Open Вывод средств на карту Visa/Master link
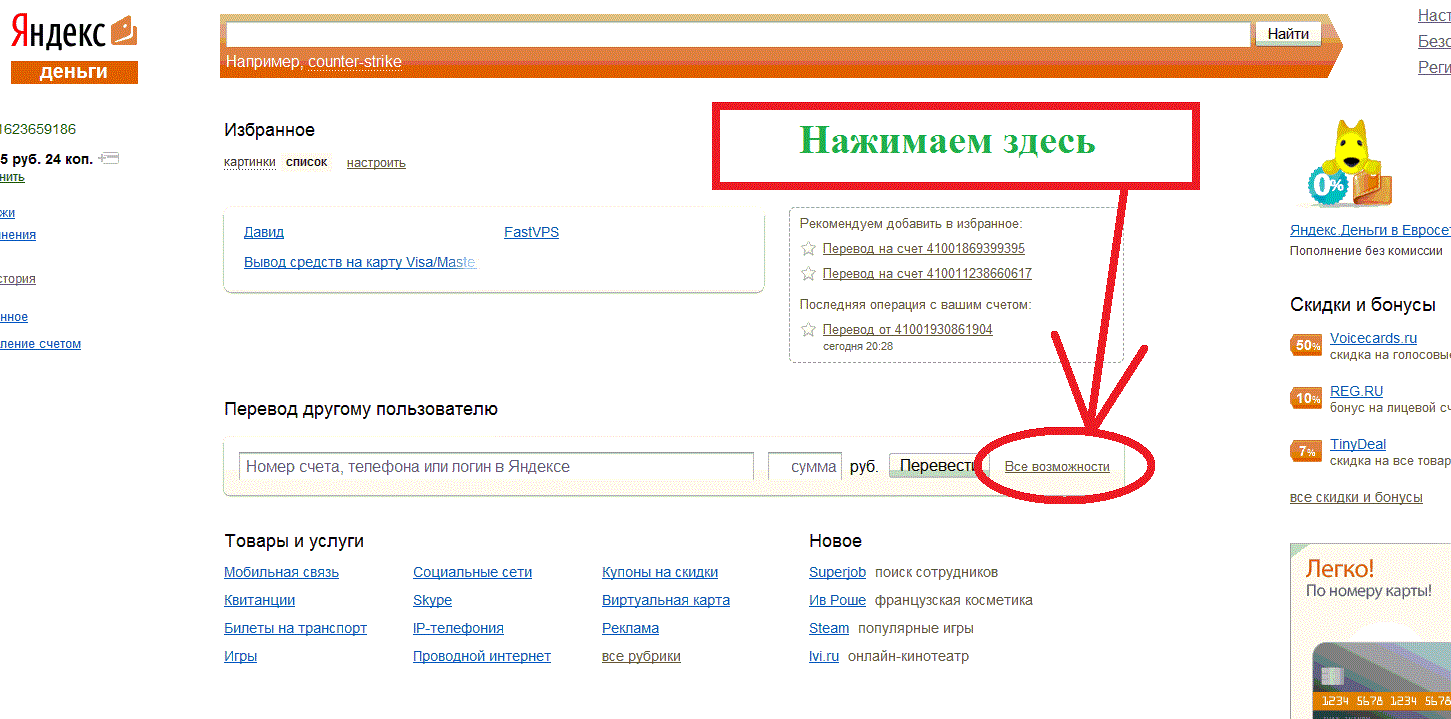This screenshot has width=1451, height=719. tap(360, 262)
